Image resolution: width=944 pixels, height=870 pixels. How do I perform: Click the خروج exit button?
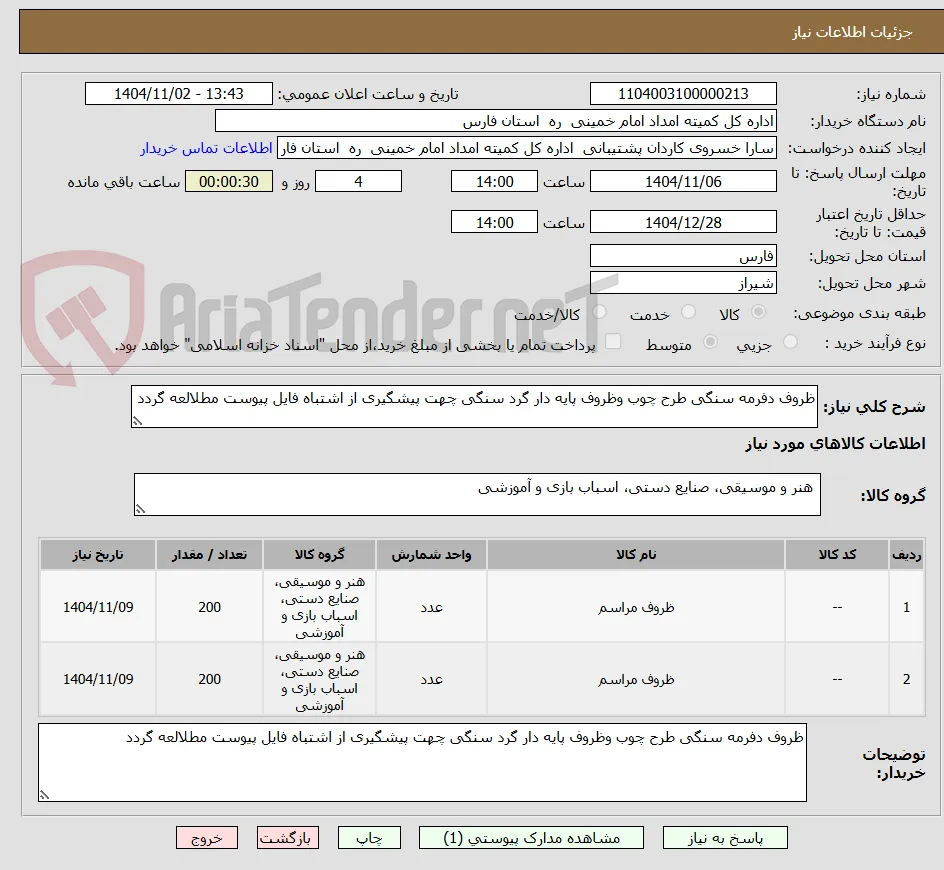[x=206, y=837]
